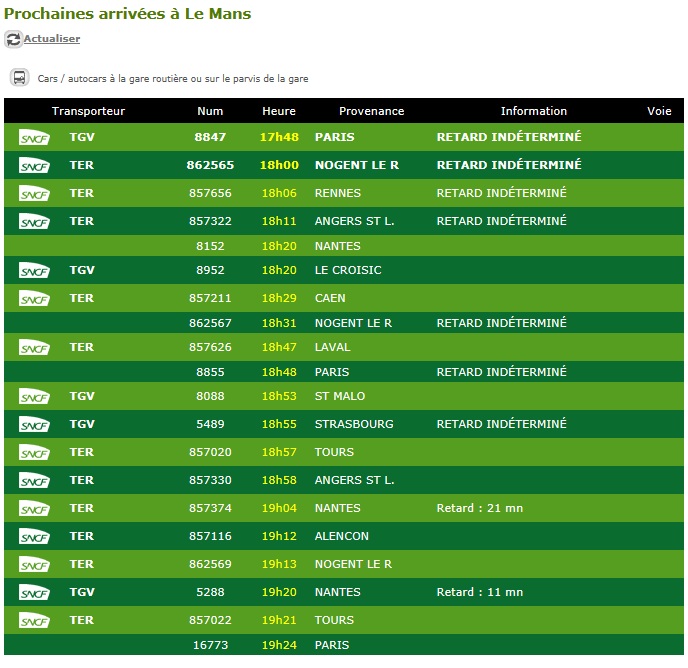The height and width of the screenshot is (668, 688).
Task: Click SNCF logo on TER 857116 row
Action: pyautogui.click(x=34, y=537)
